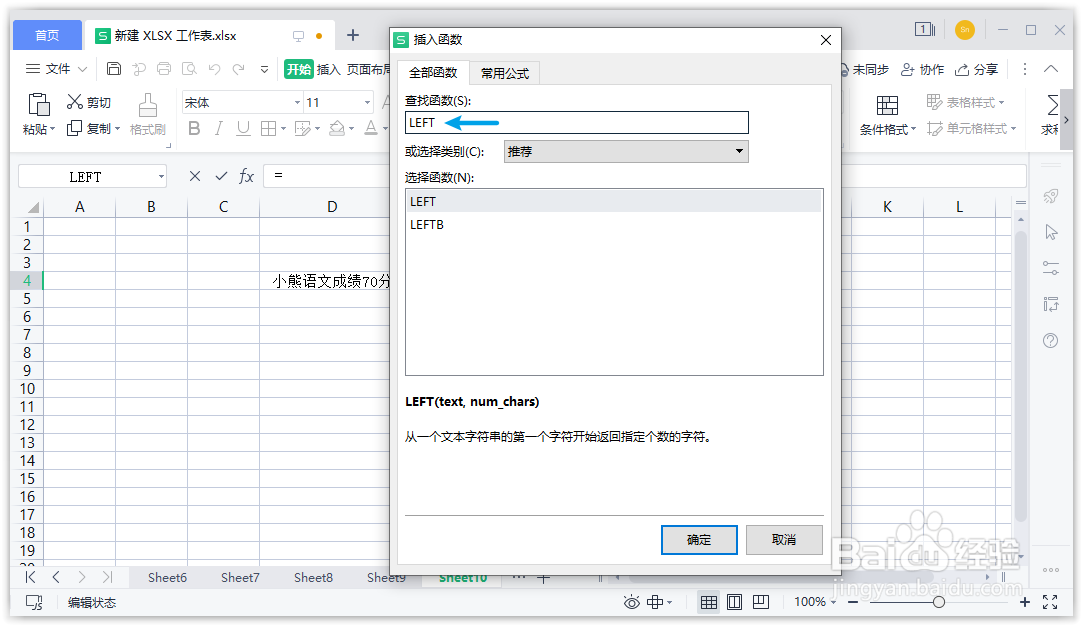The image size is (1083, 626).
Task: Click the fx insert function icon
Action: [246, 176]
